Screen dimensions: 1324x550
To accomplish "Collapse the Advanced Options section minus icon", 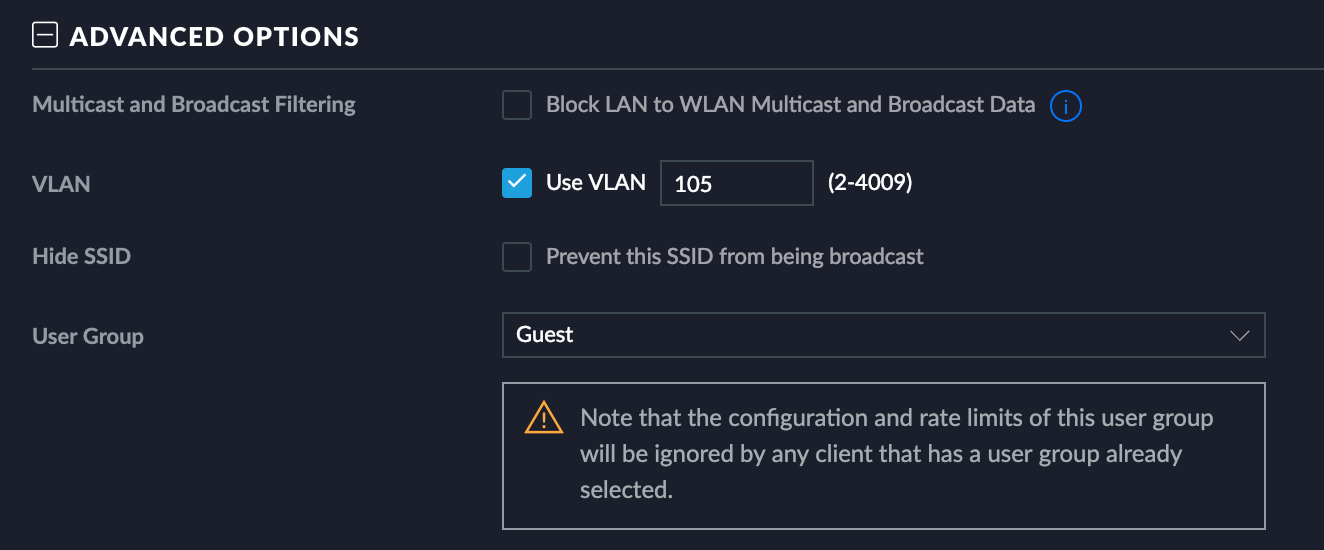I will [45, 37].
